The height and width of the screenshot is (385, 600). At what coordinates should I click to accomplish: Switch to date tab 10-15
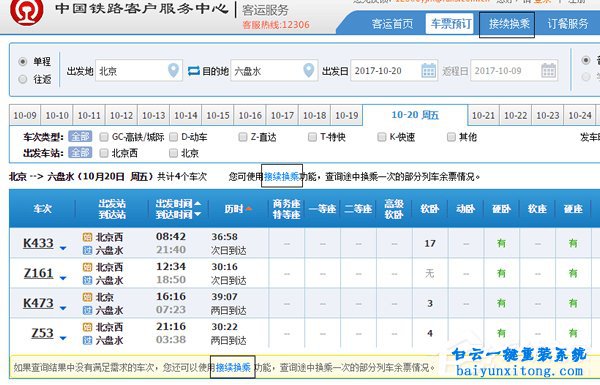point(218,115)
